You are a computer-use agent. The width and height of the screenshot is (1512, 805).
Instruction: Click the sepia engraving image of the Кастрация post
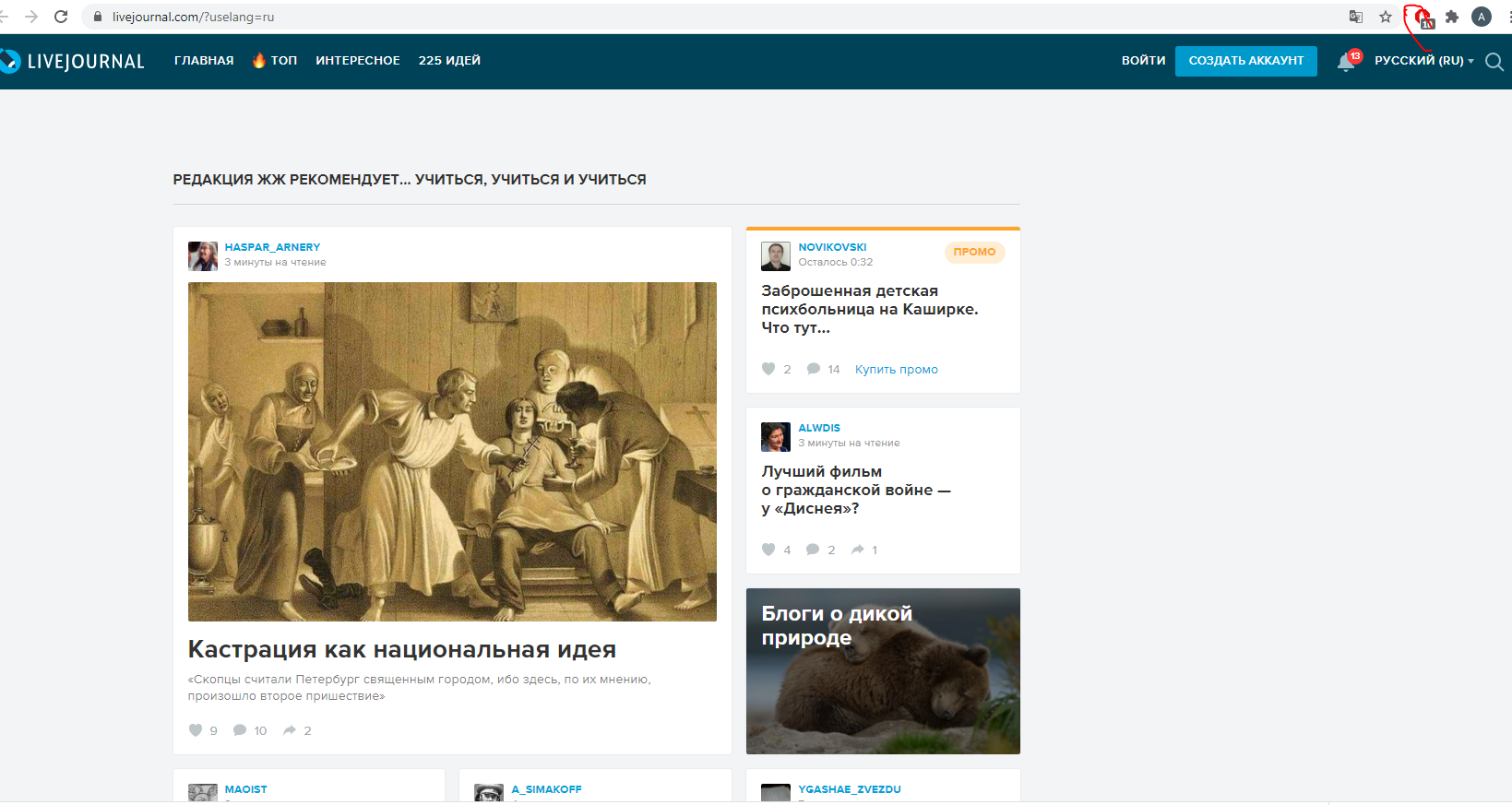(x=452, y=452)
